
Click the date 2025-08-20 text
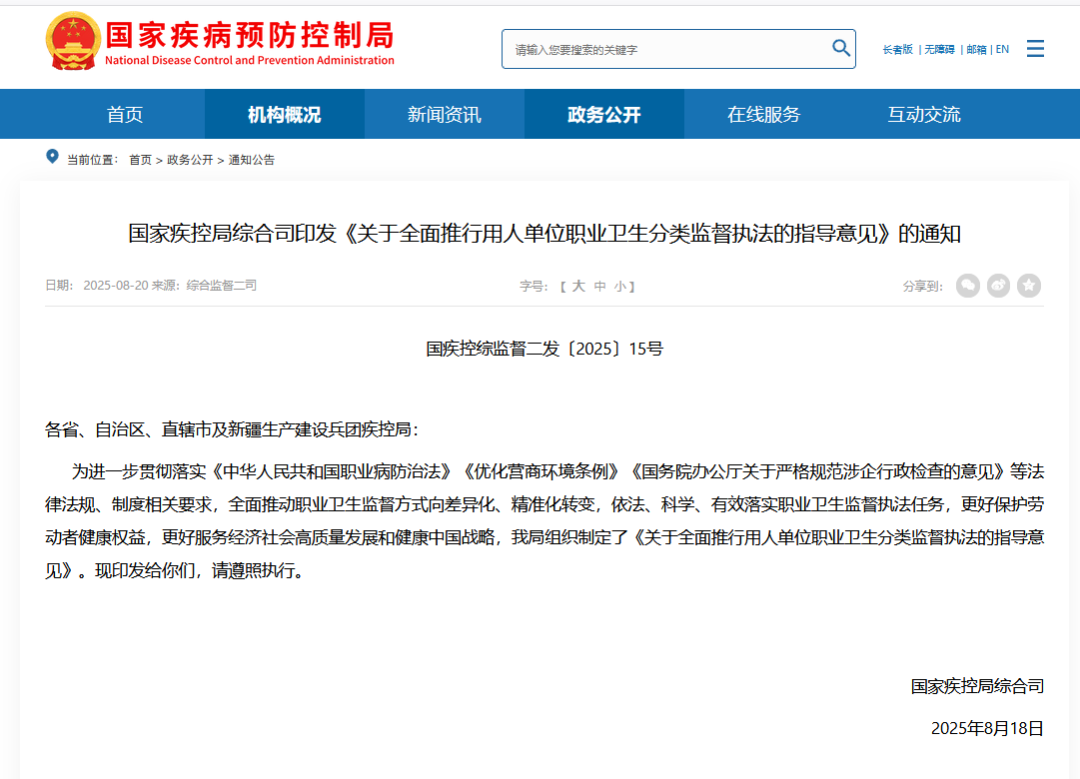pos(116,285)
